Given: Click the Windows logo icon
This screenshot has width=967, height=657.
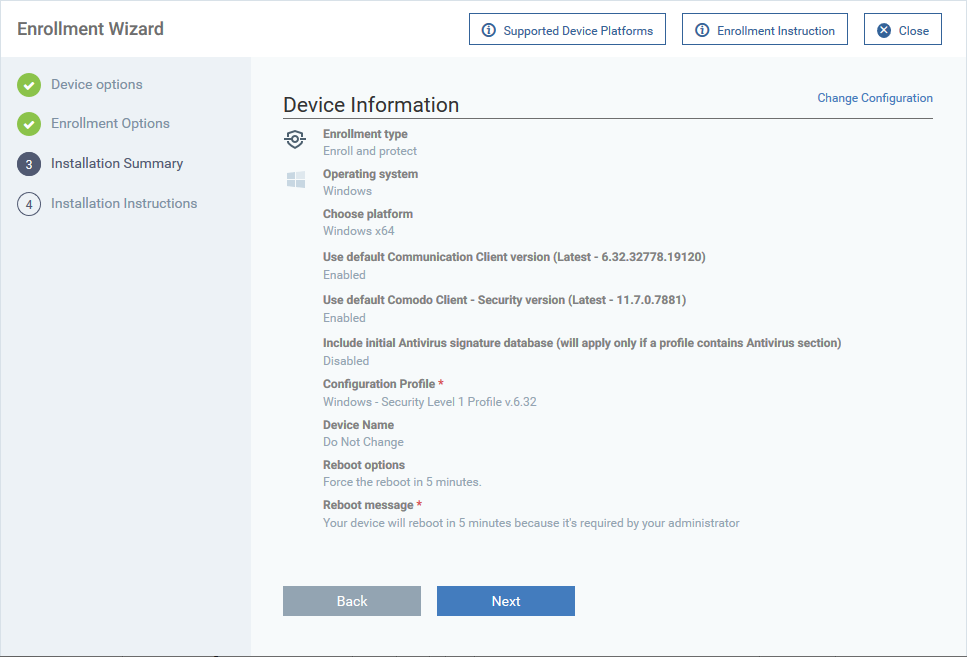Looking at the screenshot, I should (x=296, y=180).
